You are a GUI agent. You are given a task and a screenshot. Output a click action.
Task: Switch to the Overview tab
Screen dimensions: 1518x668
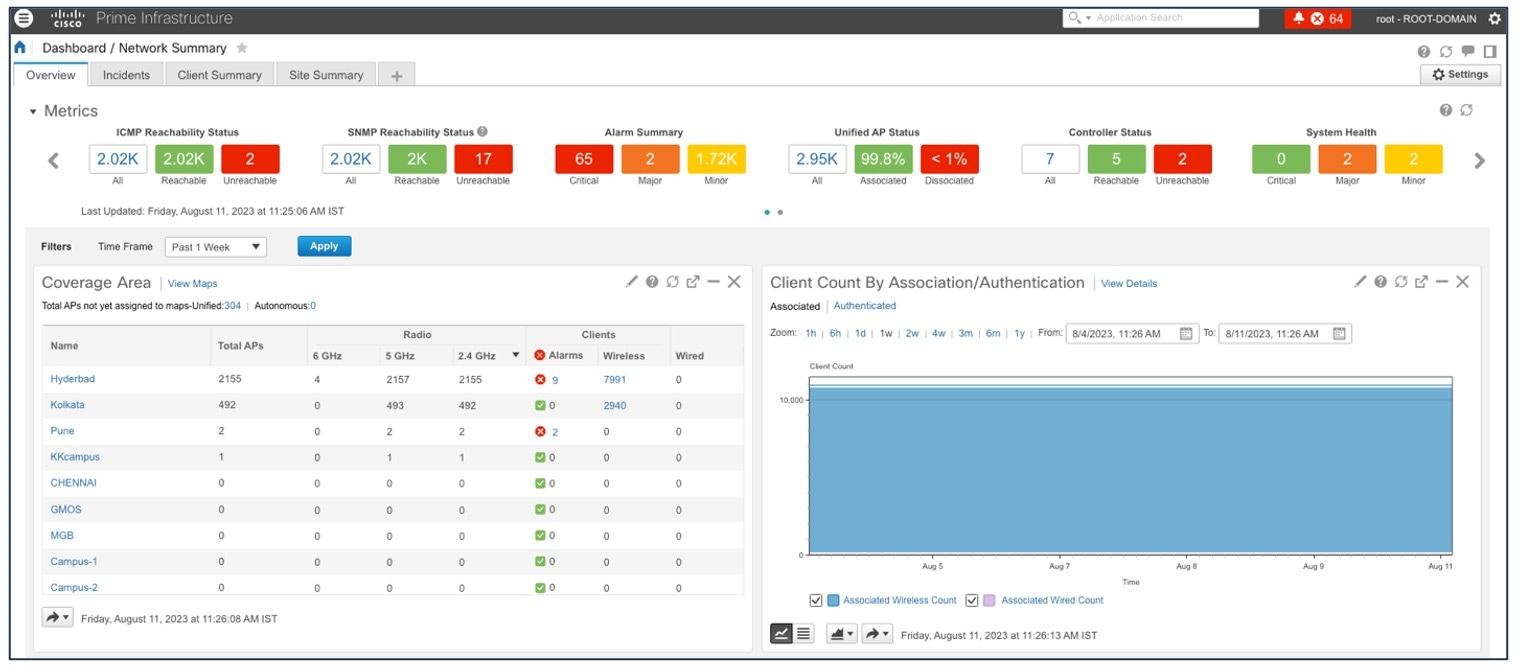pyautogui.click(x=51, y=75)
